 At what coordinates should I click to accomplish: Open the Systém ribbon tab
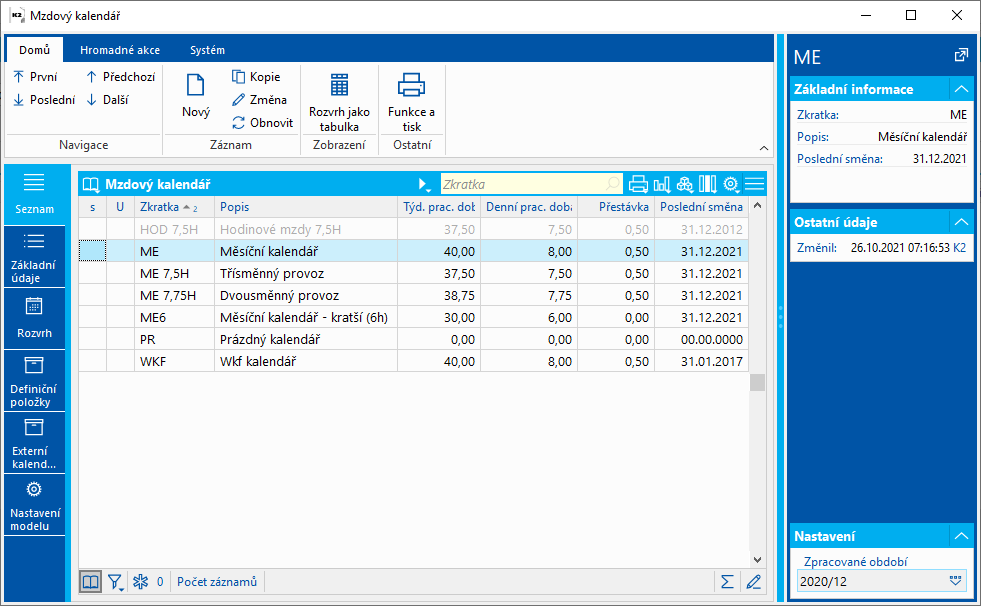(207, 50)
